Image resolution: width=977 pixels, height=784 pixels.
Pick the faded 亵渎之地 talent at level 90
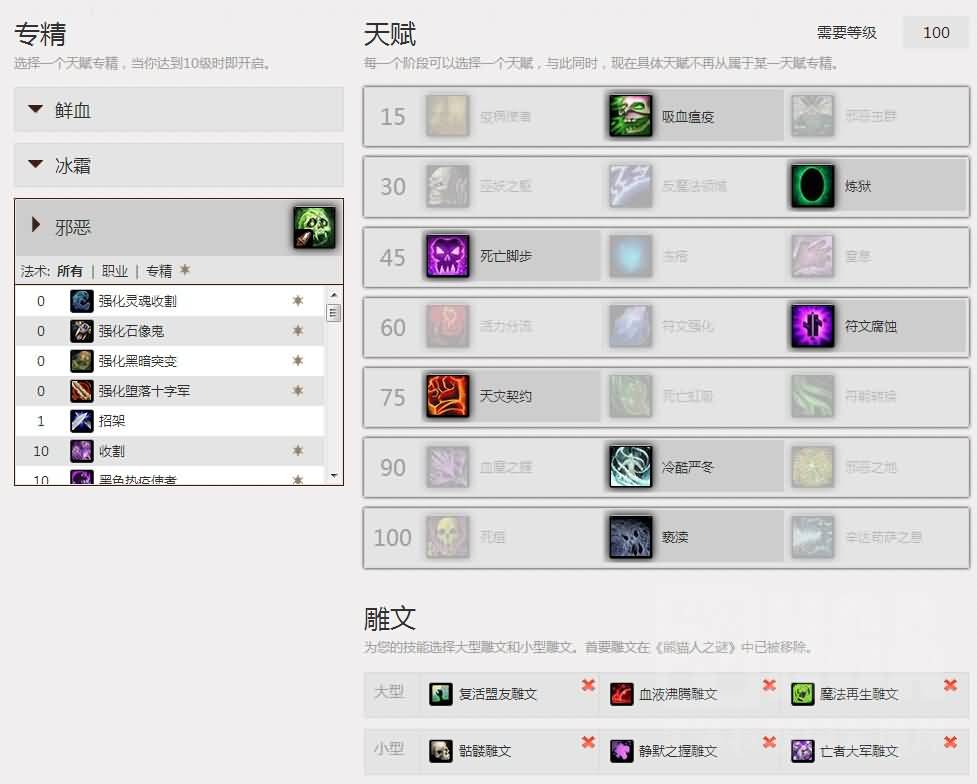pos(875,467)
